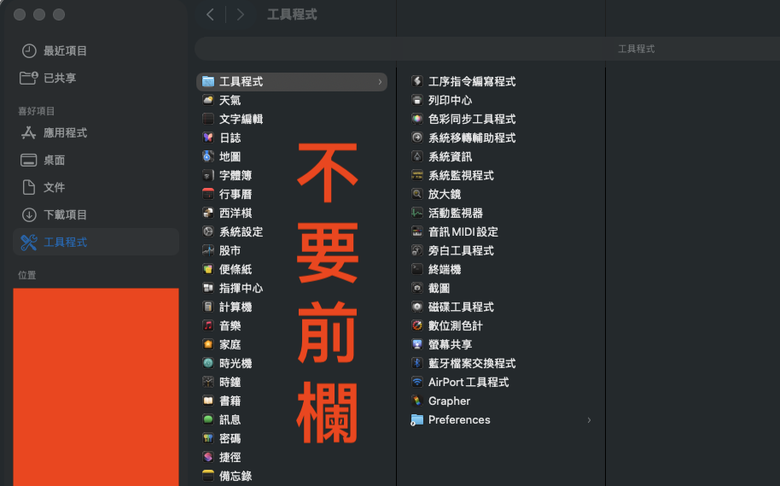Select the 系統設定 app icon

pyautogui.click(x=208, y=232)
